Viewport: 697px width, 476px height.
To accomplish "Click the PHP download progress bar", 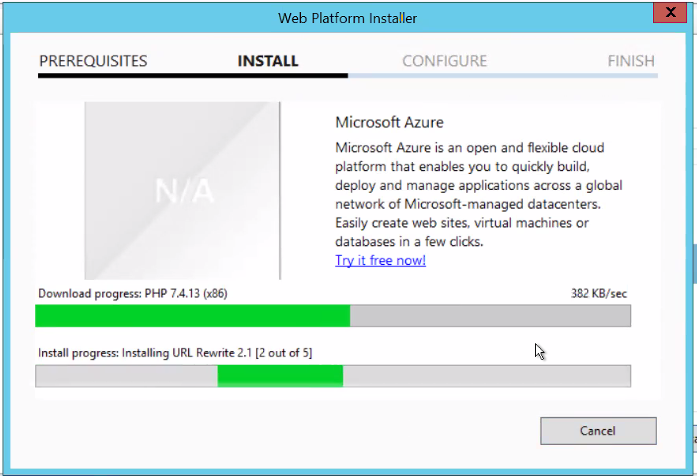I will 333,316.
